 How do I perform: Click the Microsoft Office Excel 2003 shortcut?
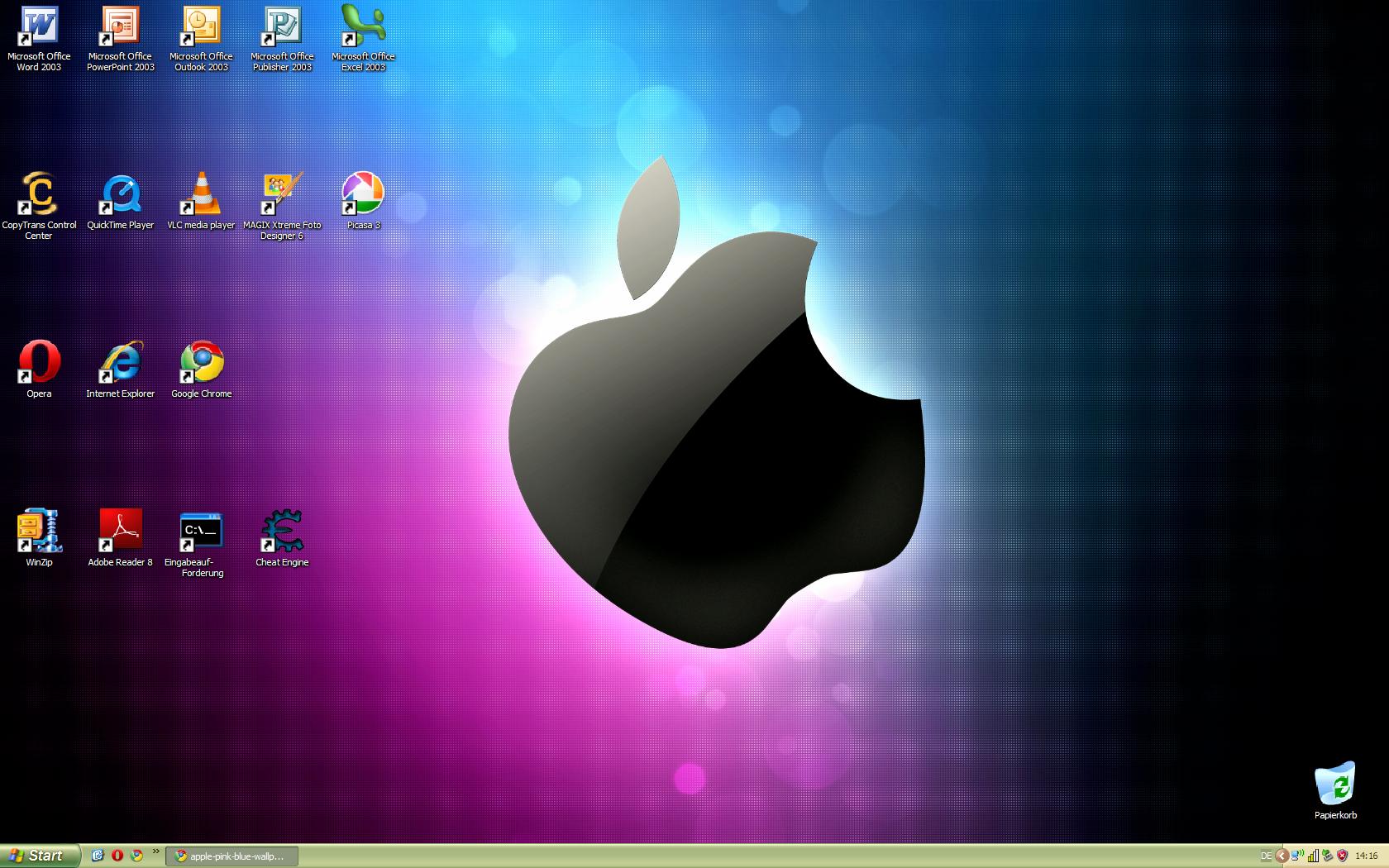(363, 39)
